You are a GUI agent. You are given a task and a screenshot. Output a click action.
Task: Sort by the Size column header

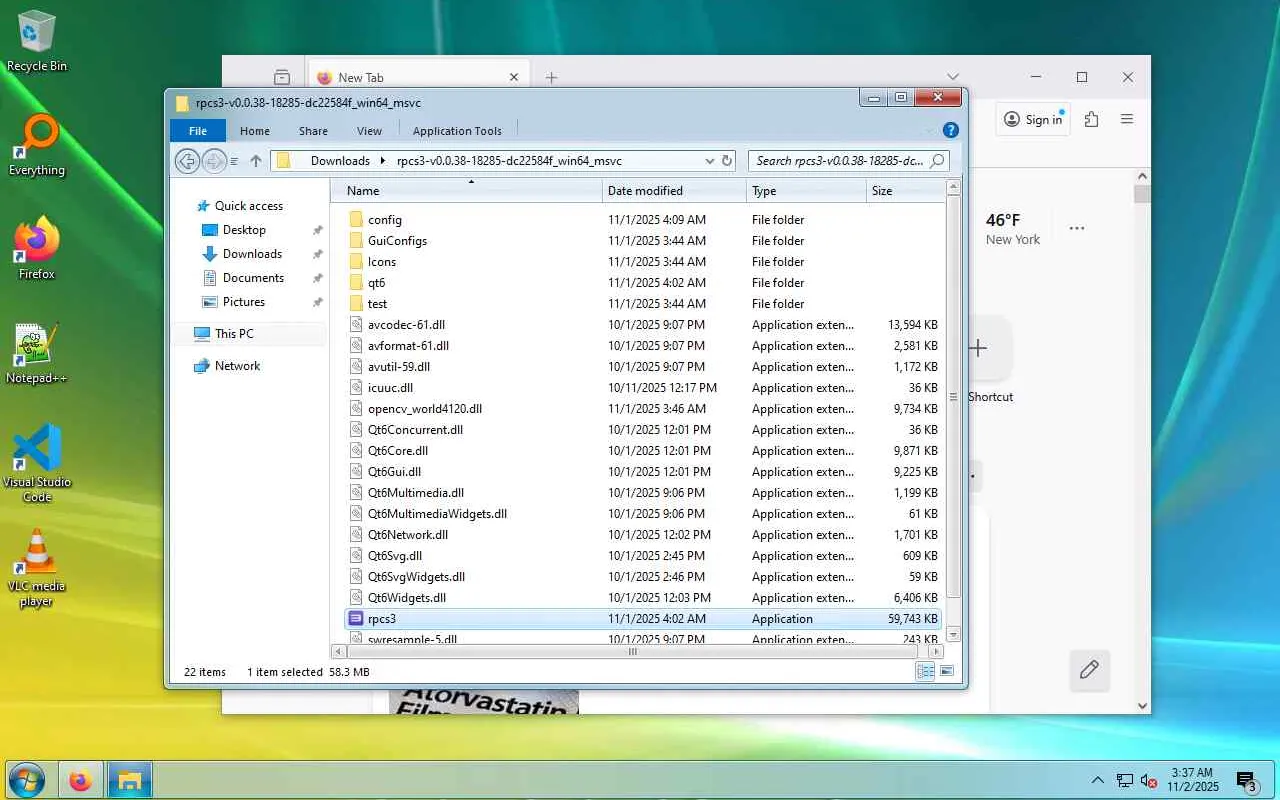pos(903,190)
